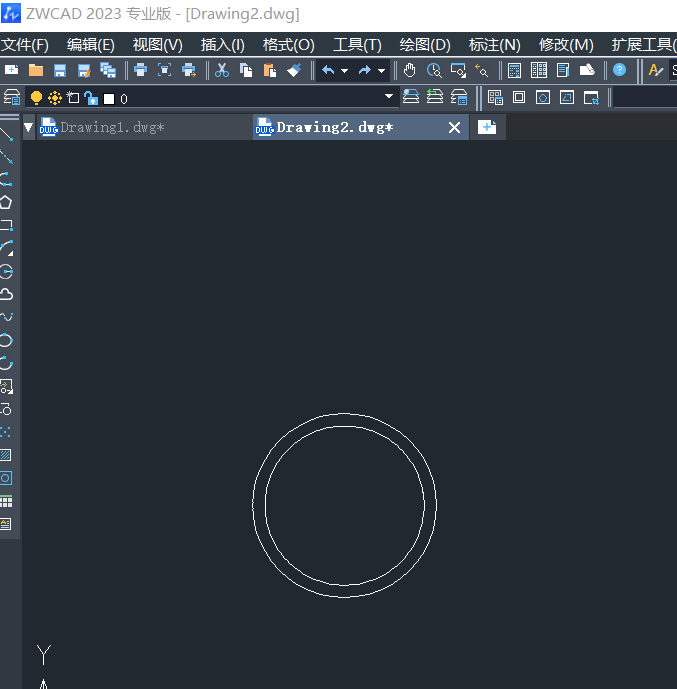677x689 pixels.
Task: Expand the document tab list triangle
Action: point(29,127)
